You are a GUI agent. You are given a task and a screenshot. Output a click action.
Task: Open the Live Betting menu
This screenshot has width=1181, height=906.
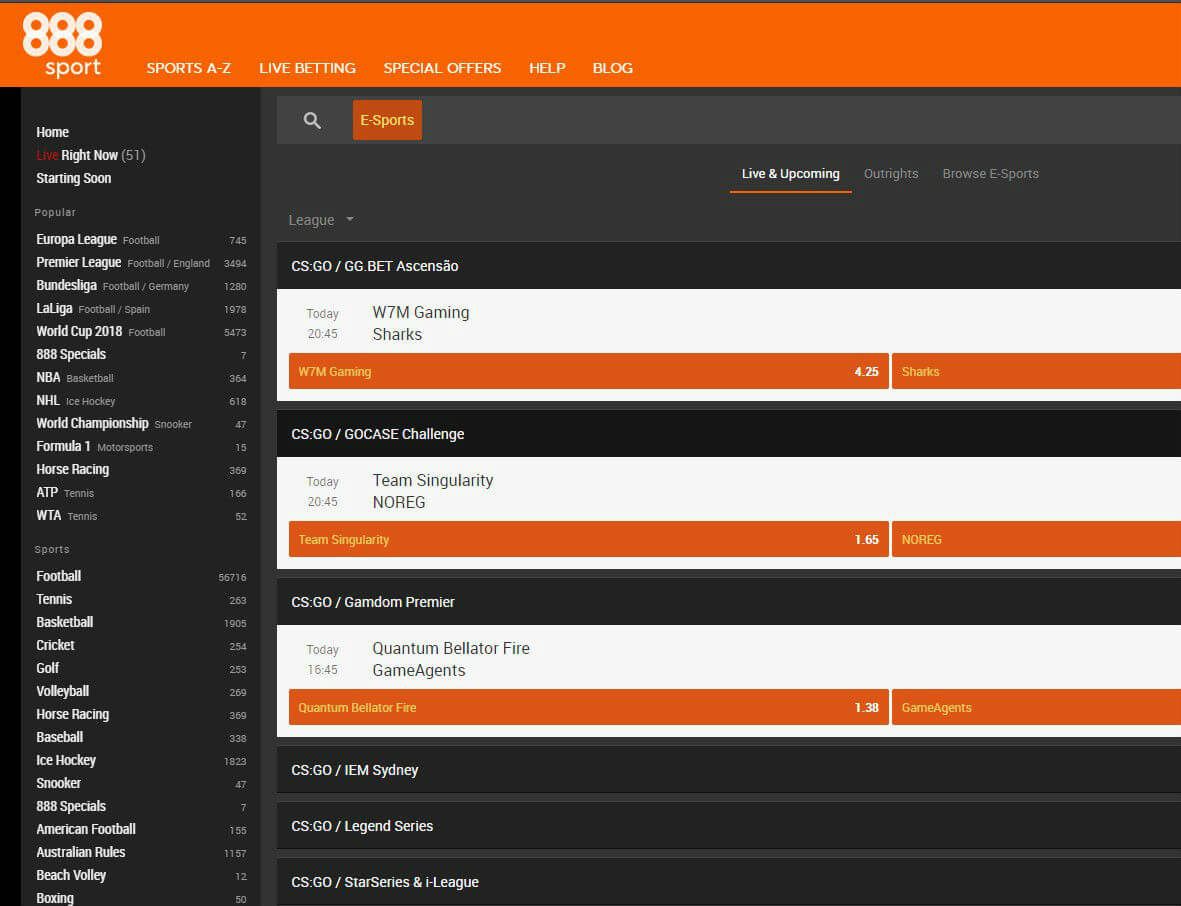[307, 68]
